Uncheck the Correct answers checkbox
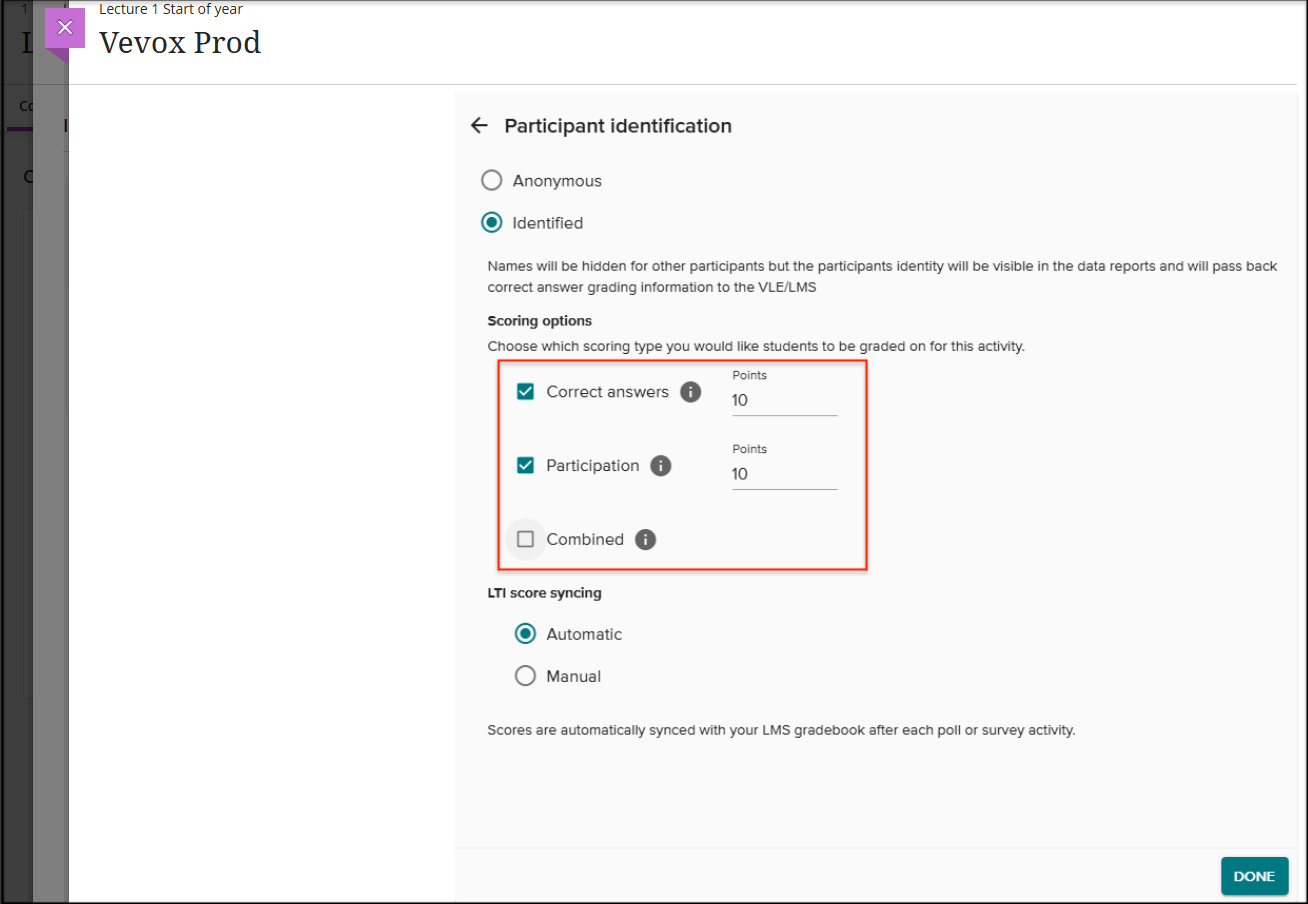Screen dimensions: 1308x904 [x=525, y=392]
